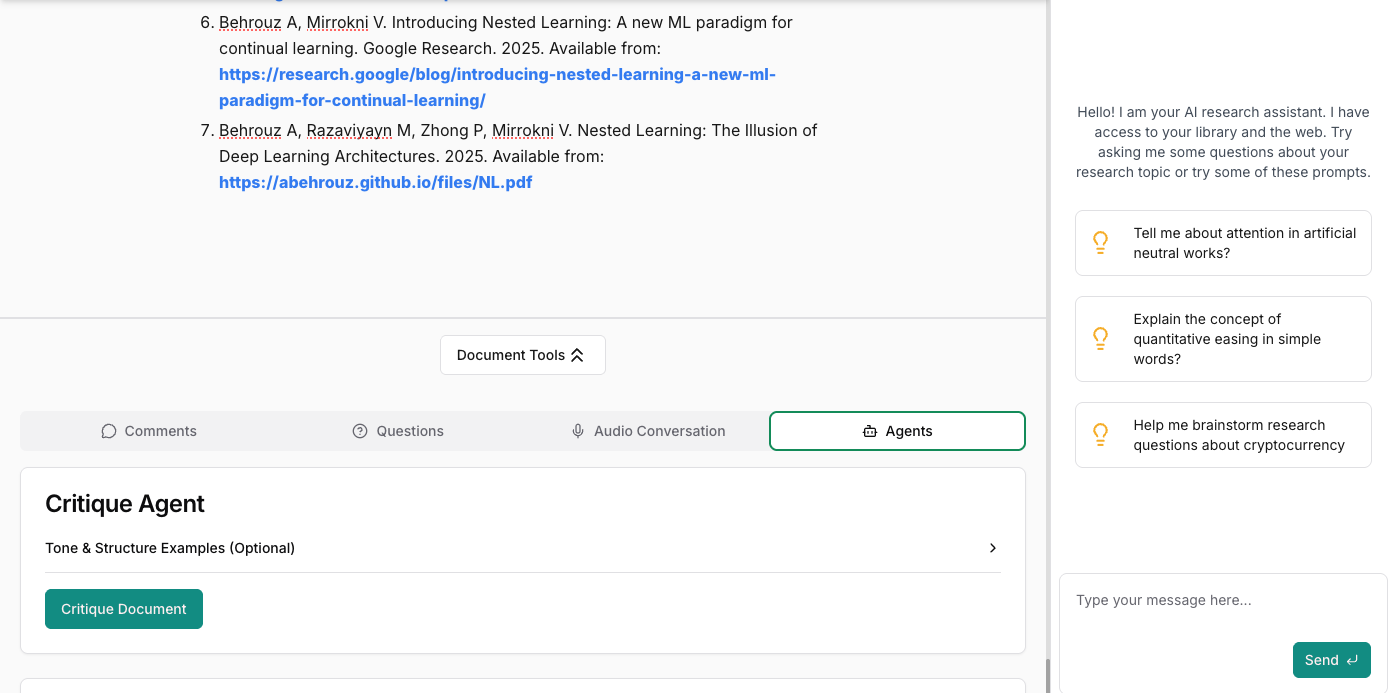Open the abehrouz.github.io NL.pdf link

(x=375, y=183)
